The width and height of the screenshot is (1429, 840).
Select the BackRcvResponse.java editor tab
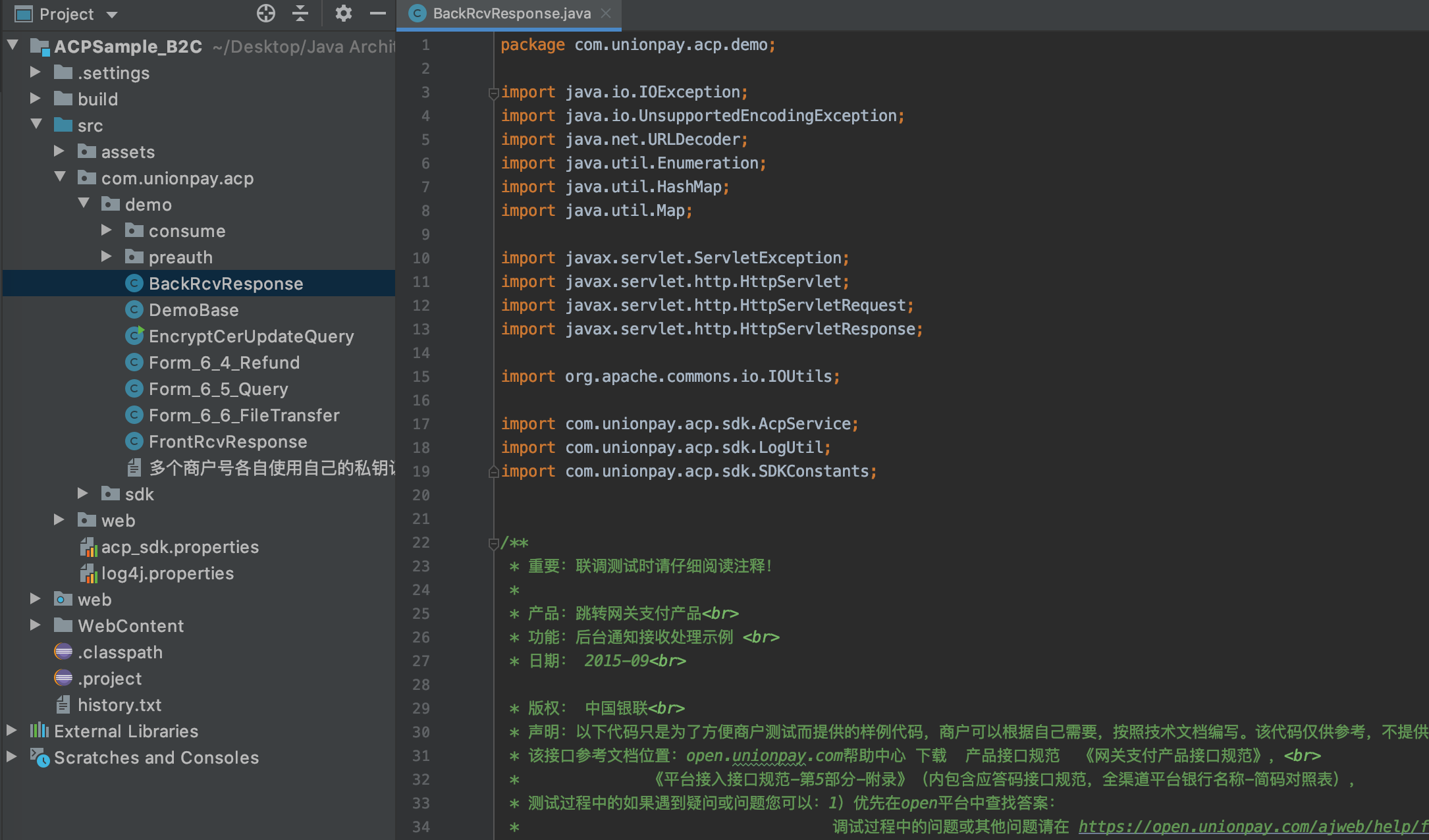(511, 14)
